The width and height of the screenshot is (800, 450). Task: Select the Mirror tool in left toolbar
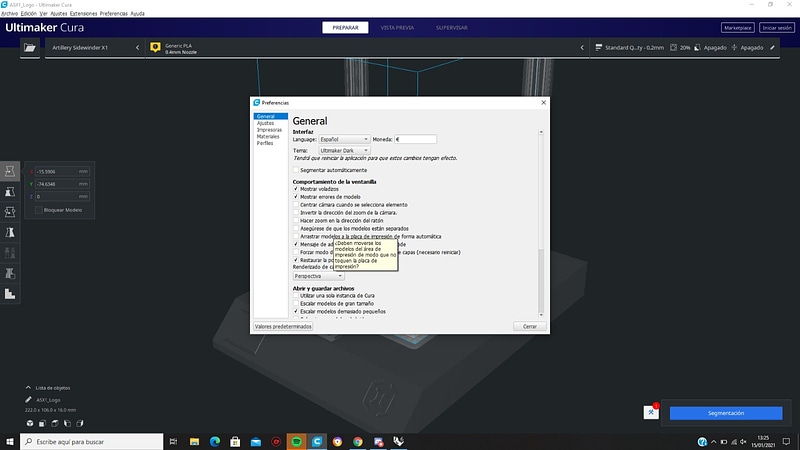pyautogui.click(x=10, y=232)
